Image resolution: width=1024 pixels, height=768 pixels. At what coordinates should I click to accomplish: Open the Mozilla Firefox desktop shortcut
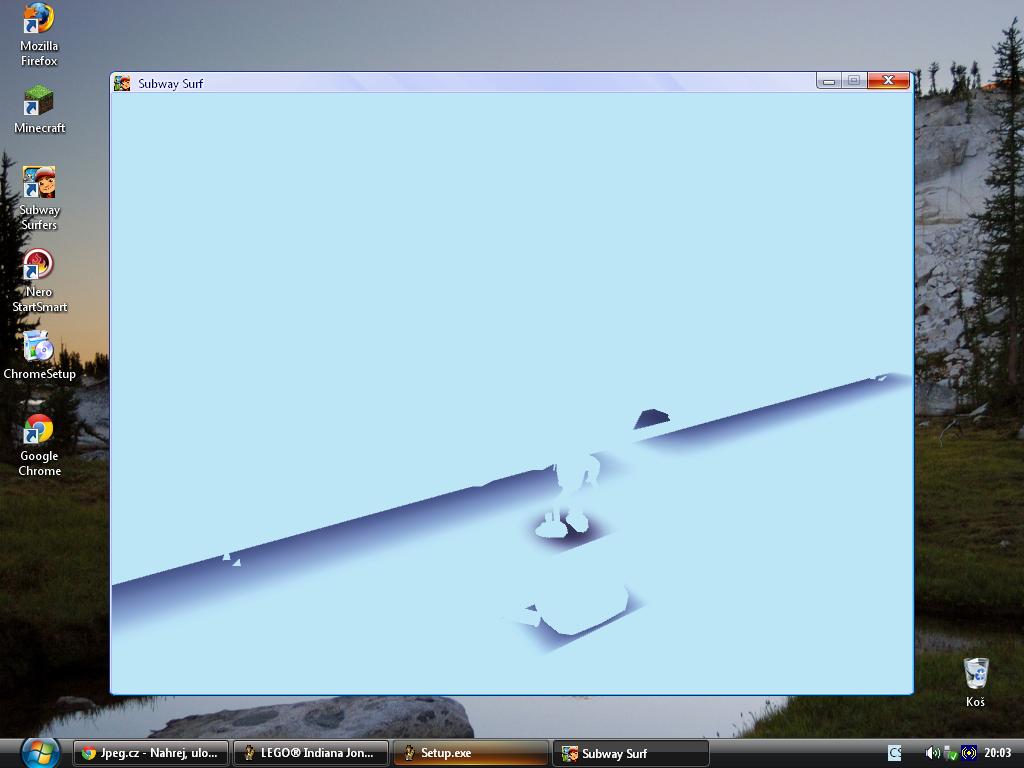(39, 35)
